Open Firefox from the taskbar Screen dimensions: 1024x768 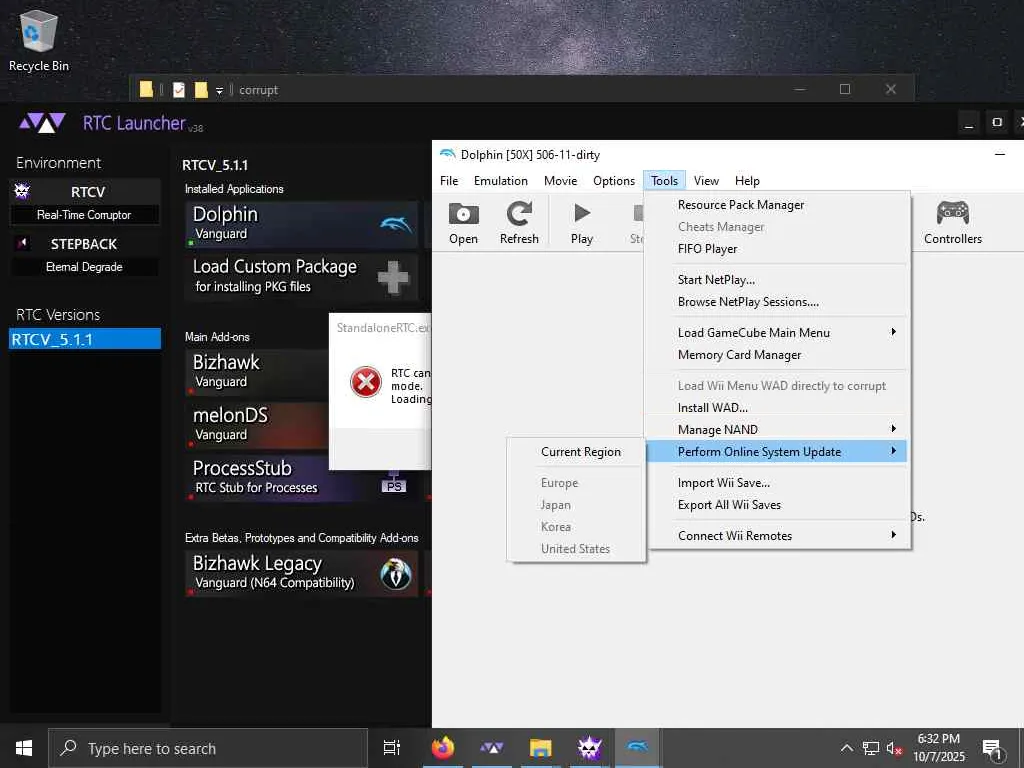(443, 748)
